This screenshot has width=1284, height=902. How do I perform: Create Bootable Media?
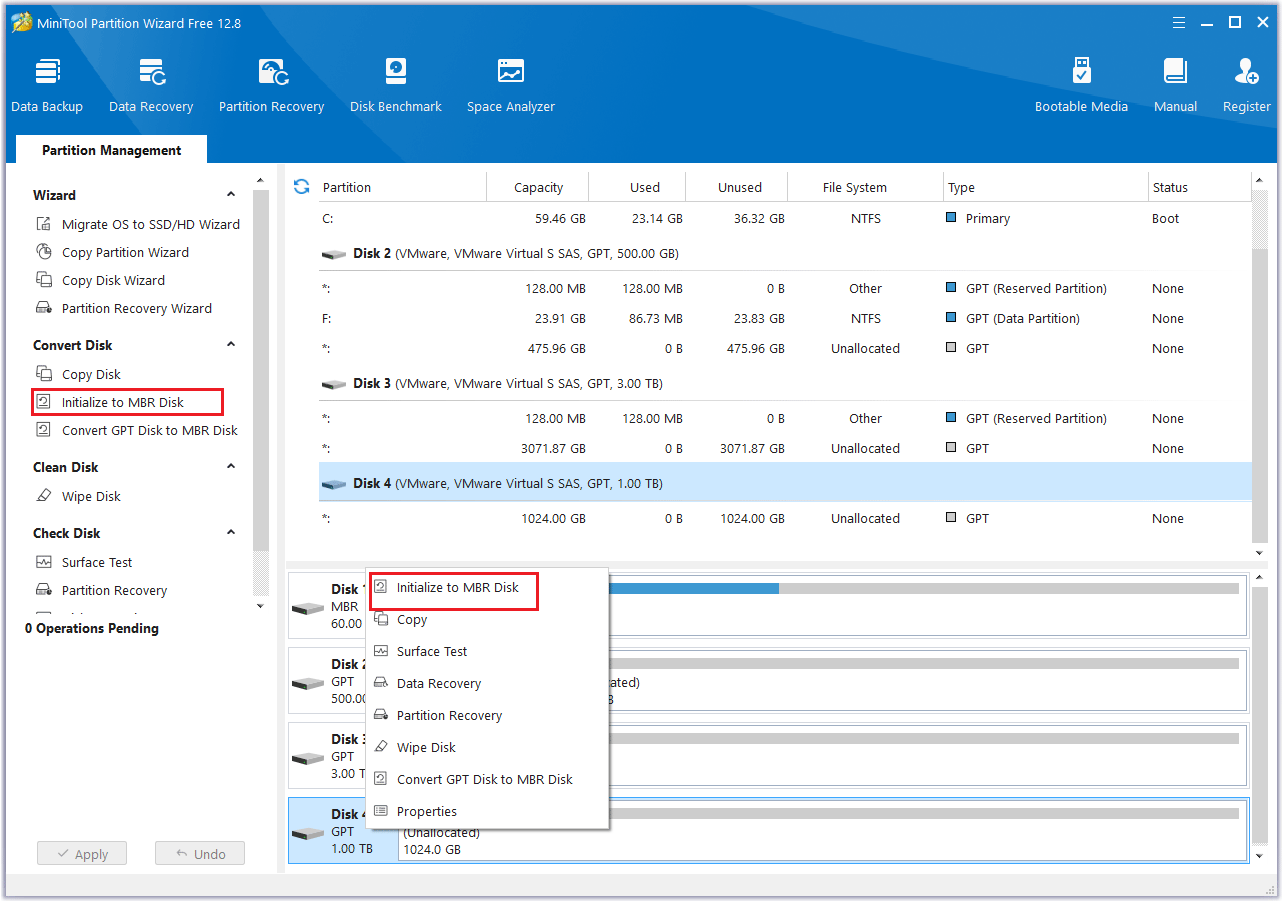(1081, 85)
